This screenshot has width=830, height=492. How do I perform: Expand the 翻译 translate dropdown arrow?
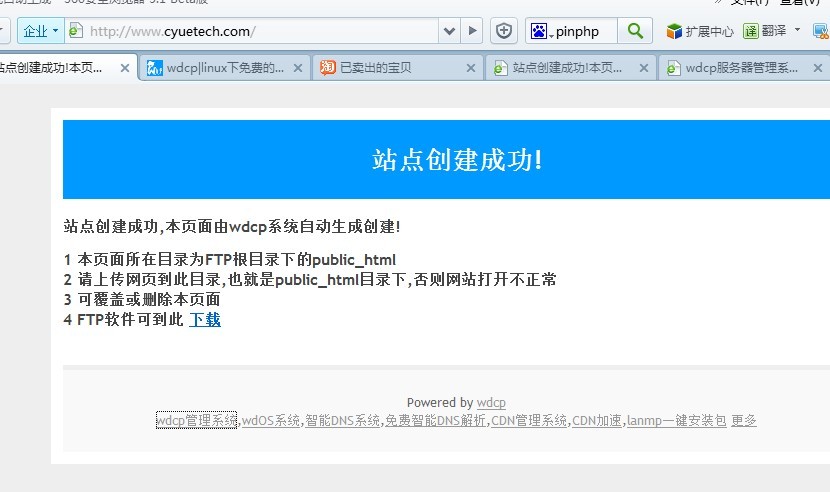point(797,30)
